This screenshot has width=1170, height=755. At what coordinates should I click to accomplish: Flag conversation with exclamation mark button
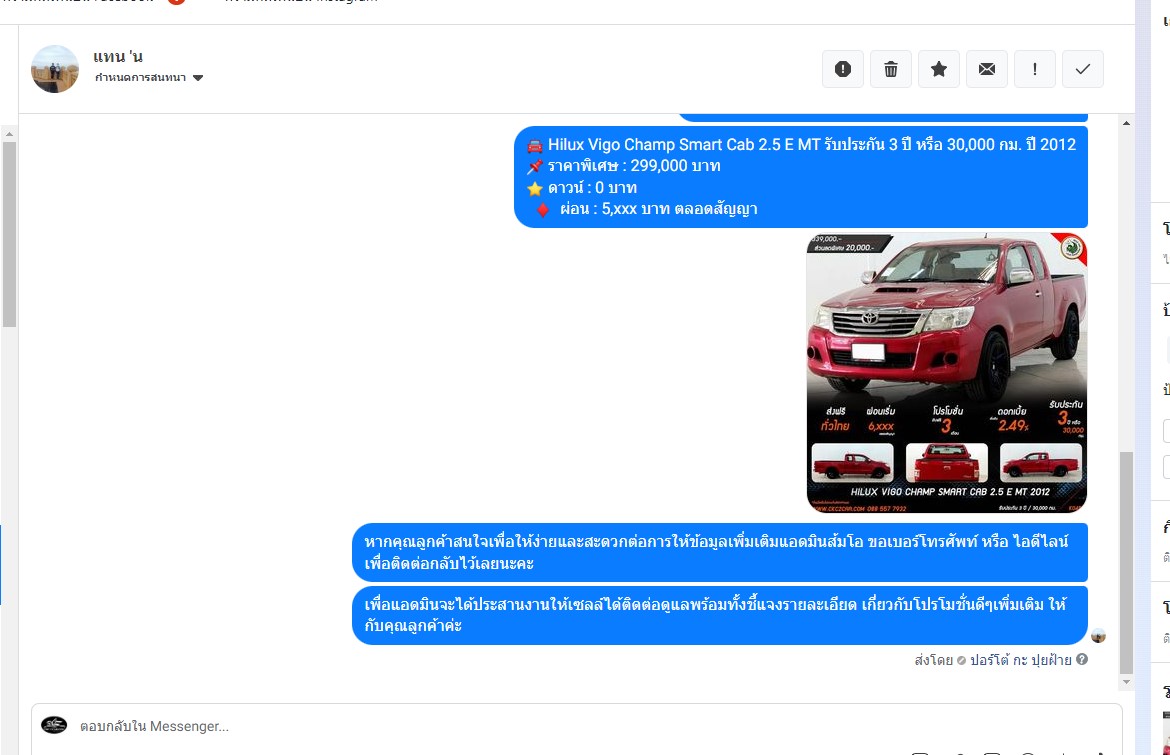1034,69
